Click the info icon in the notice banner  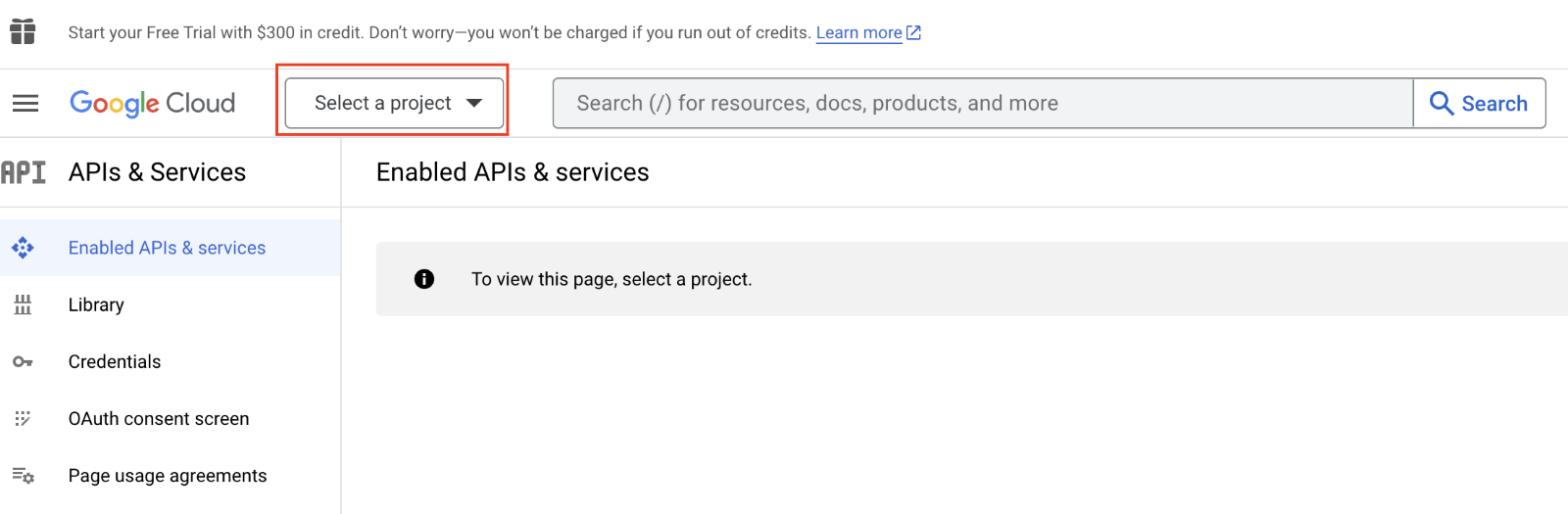click(x=424, y=279)
